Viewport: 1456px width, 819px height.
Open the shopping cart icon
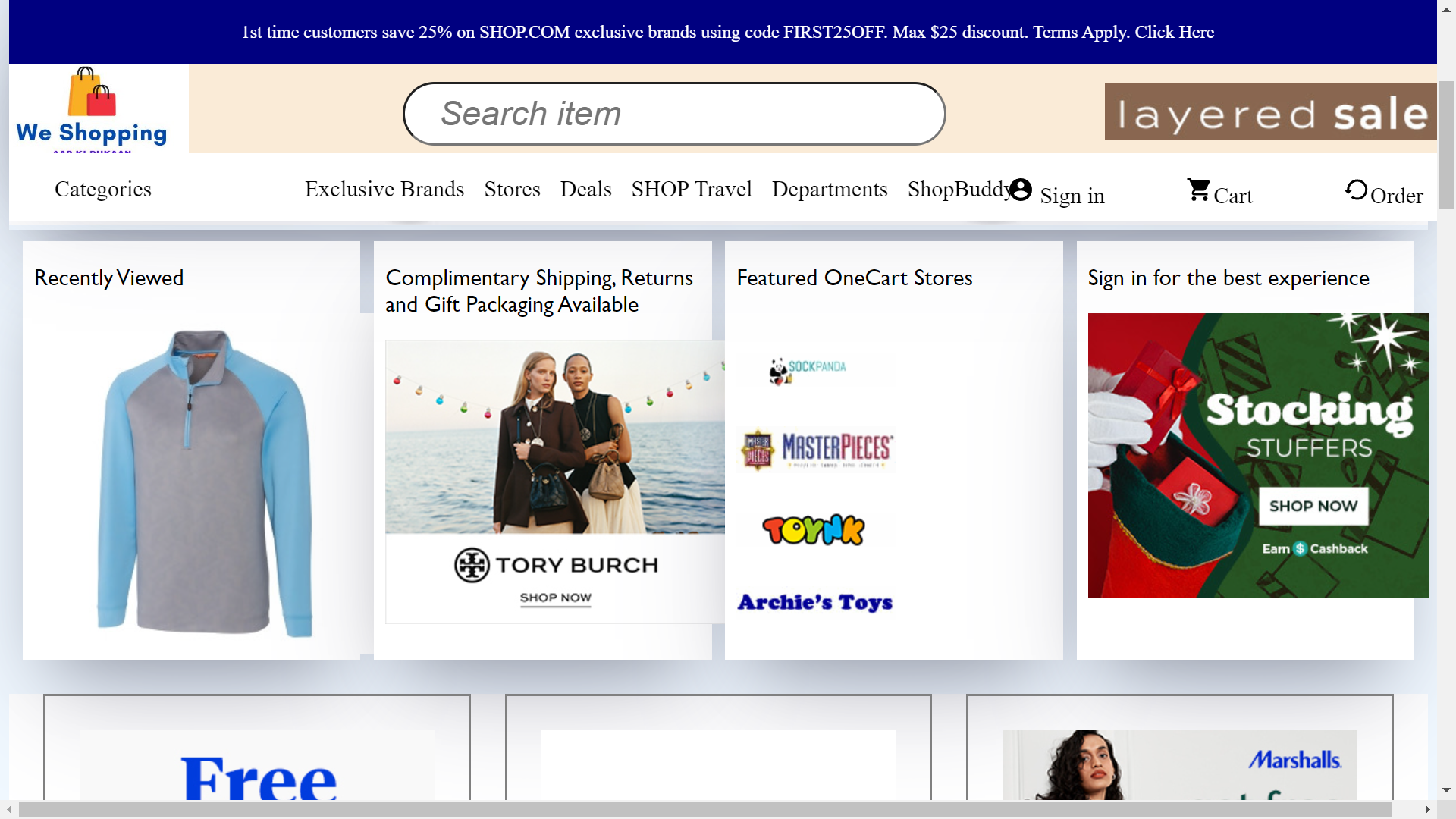1198,190
